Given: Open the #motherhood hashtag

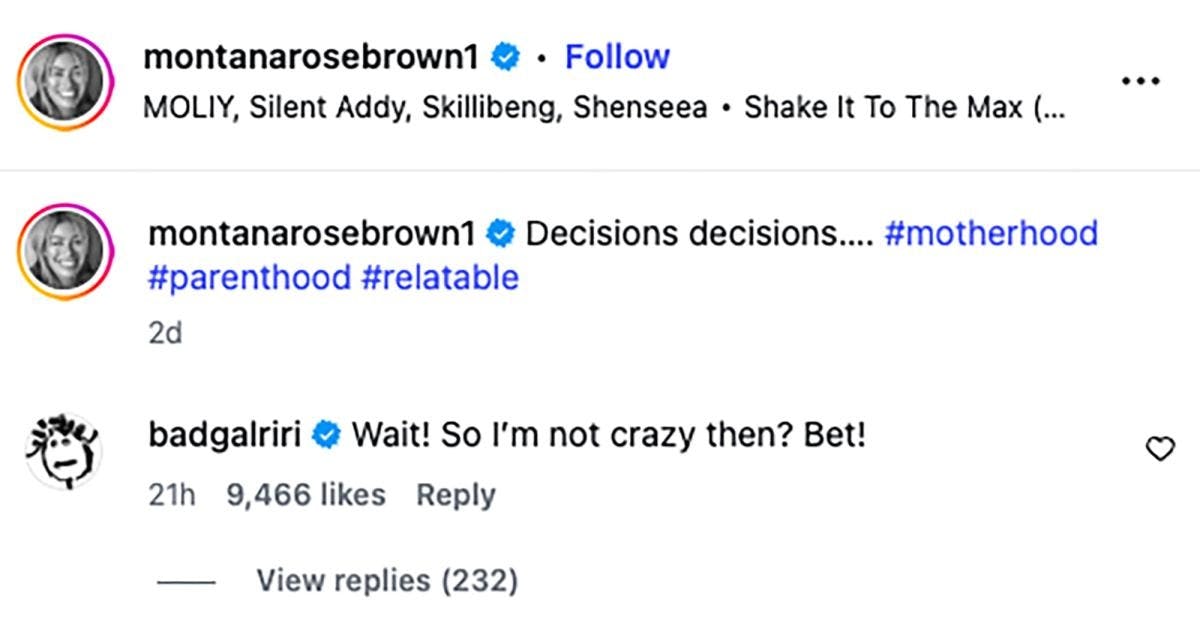Looking at the screenshot, I should click(x=991, y=234).
